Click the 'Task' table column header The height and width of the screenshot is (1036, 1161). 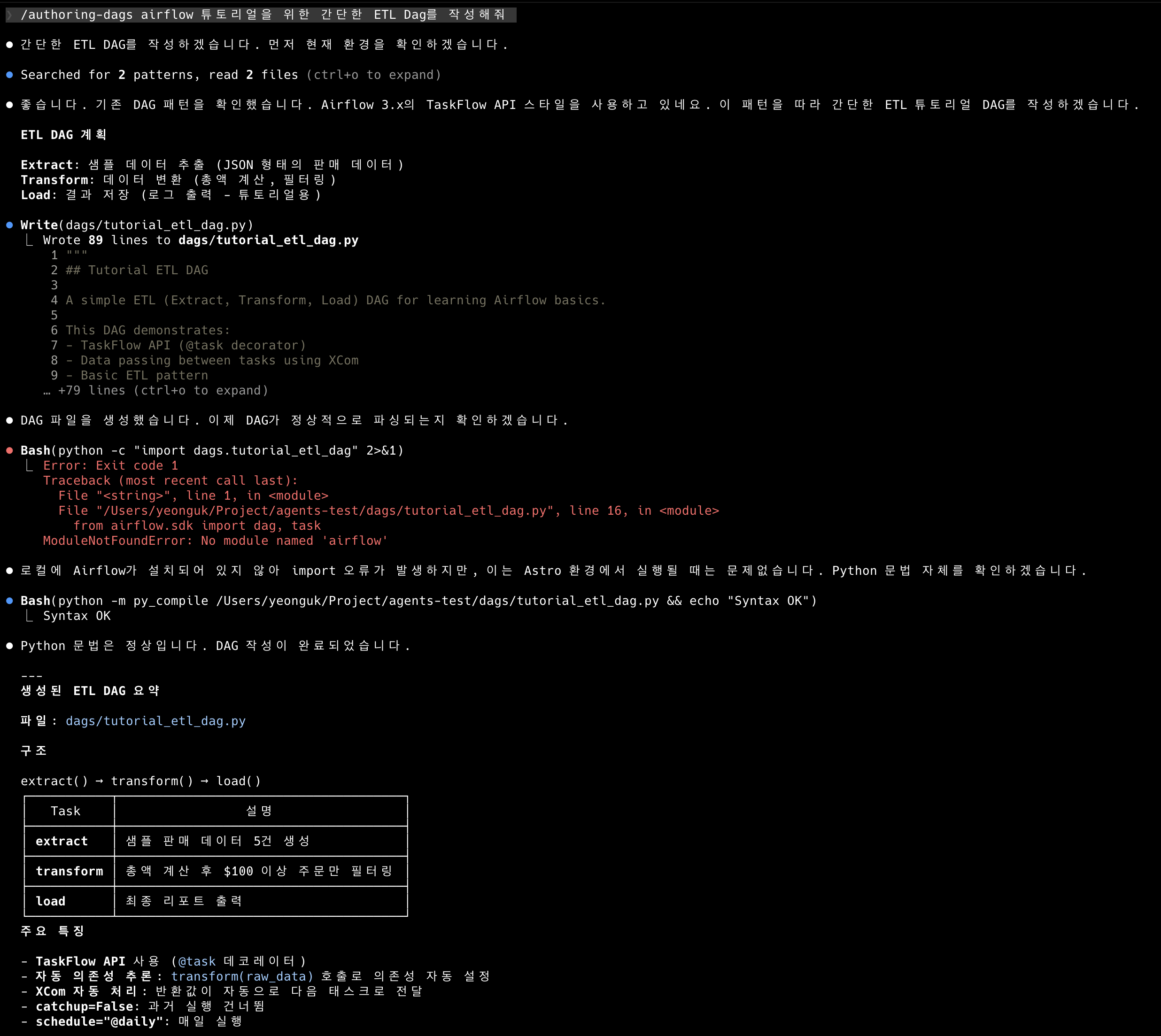click(66, 811)
